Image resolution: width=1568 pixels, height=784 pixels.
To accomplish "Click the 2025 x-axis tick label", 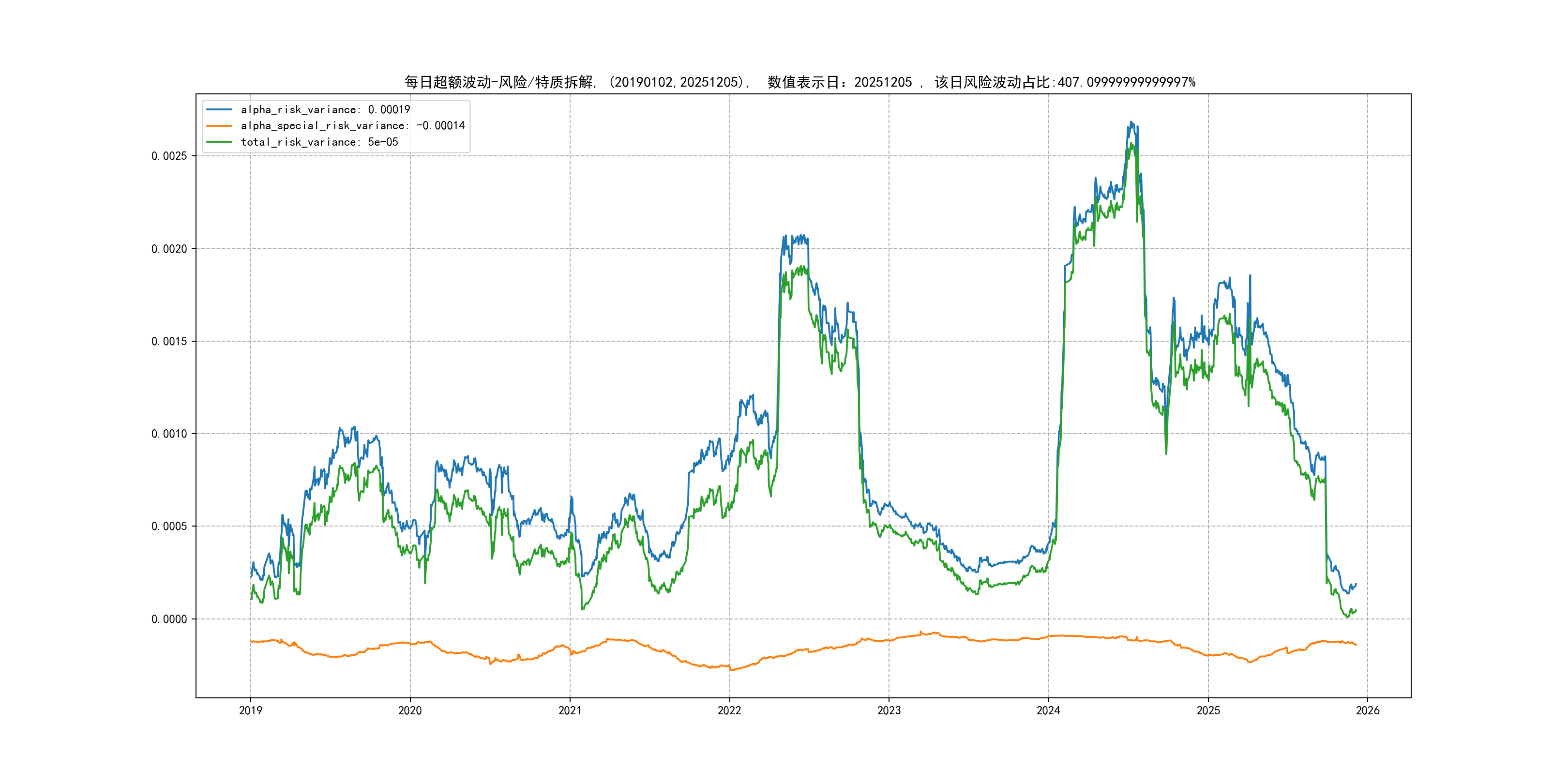I will [1208, 710].
